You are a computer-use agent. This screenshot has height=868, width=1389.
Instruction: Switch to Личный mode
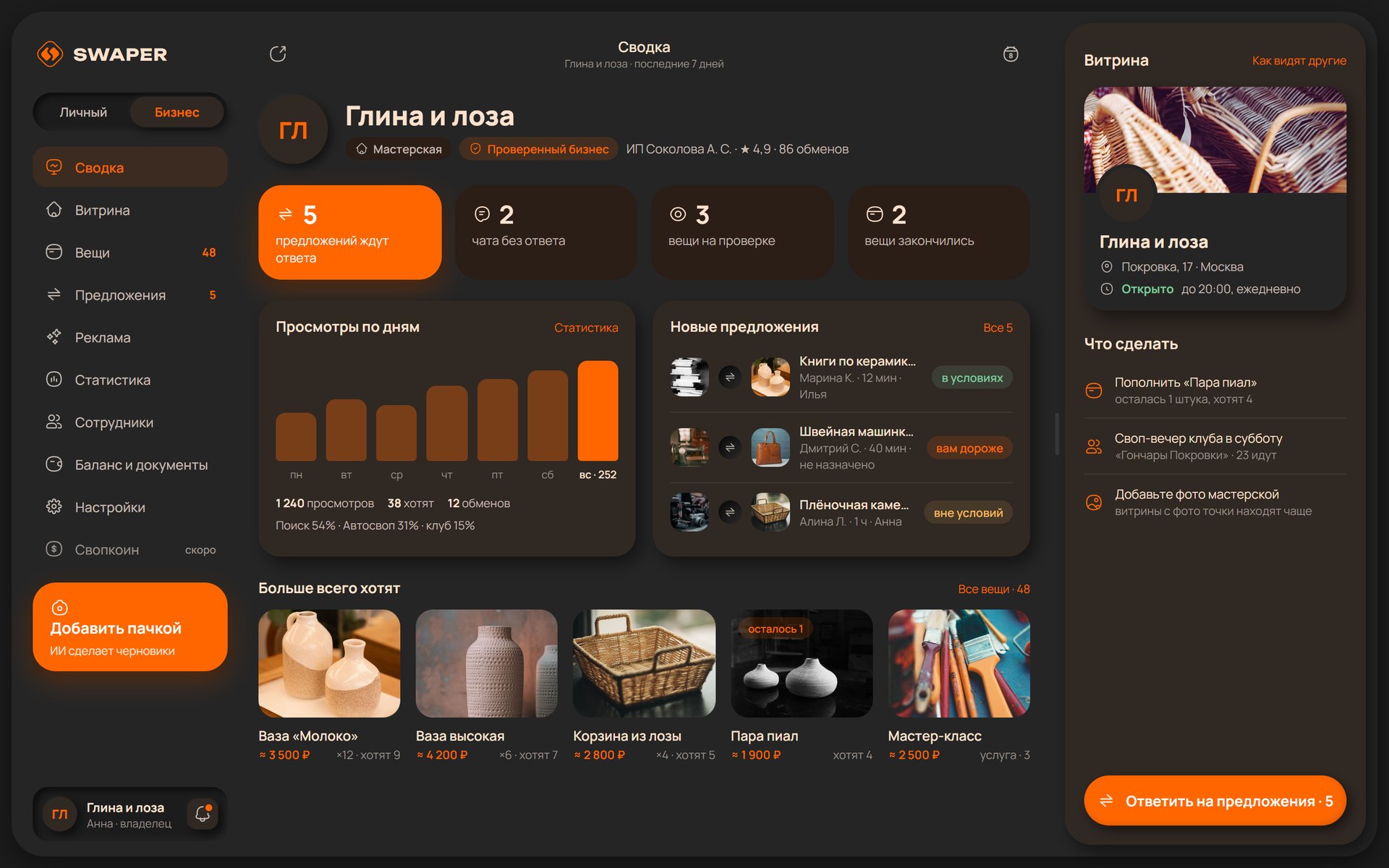pyautogui.click(x=83, y=112)
